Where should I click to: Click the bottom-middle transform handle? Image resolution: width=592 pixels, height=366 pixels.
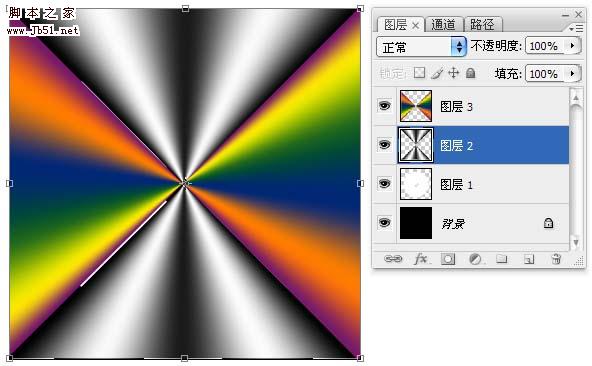coord(185,358)
